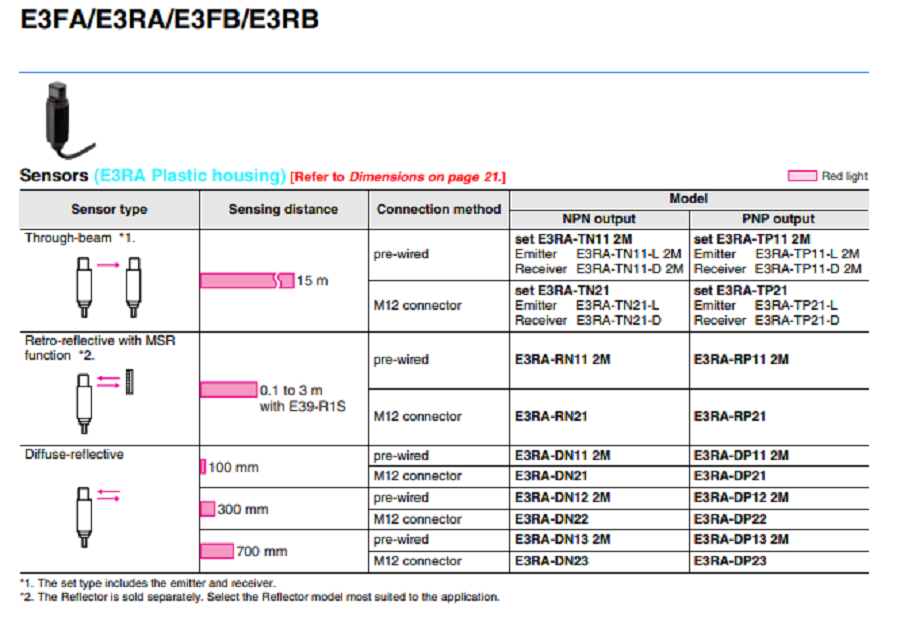Viewport: 900px width, 625px height.
Task: Click model 'E3RA-DP22'
Action: pos(730,519)
